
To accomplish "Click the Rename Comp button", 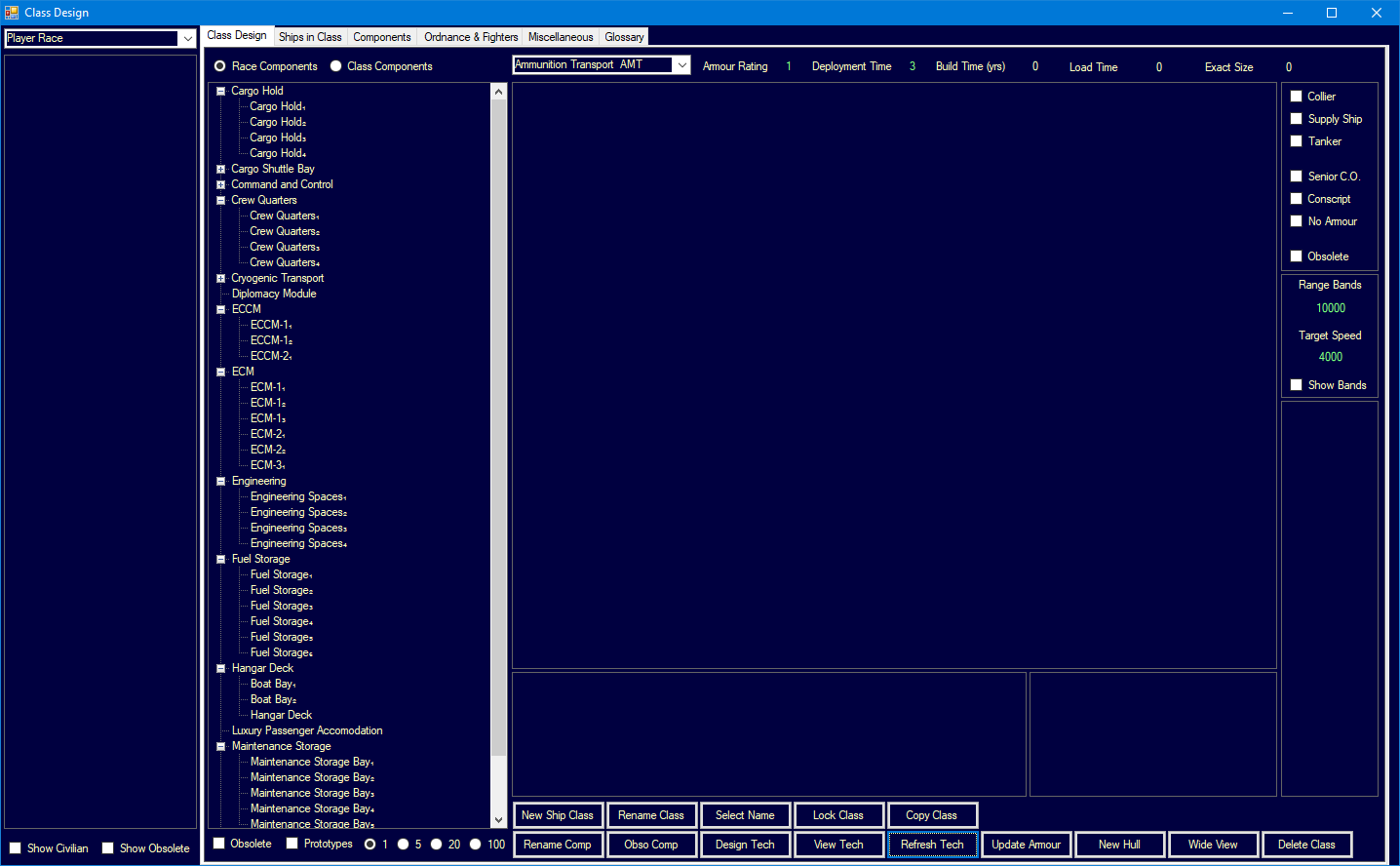I will 558,845.
